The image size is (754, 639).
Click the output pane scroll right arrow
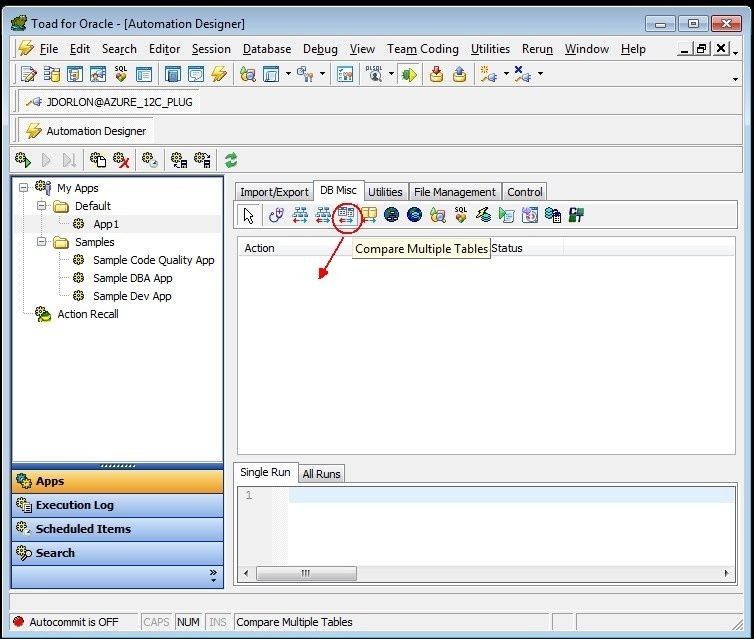point(726,573)
